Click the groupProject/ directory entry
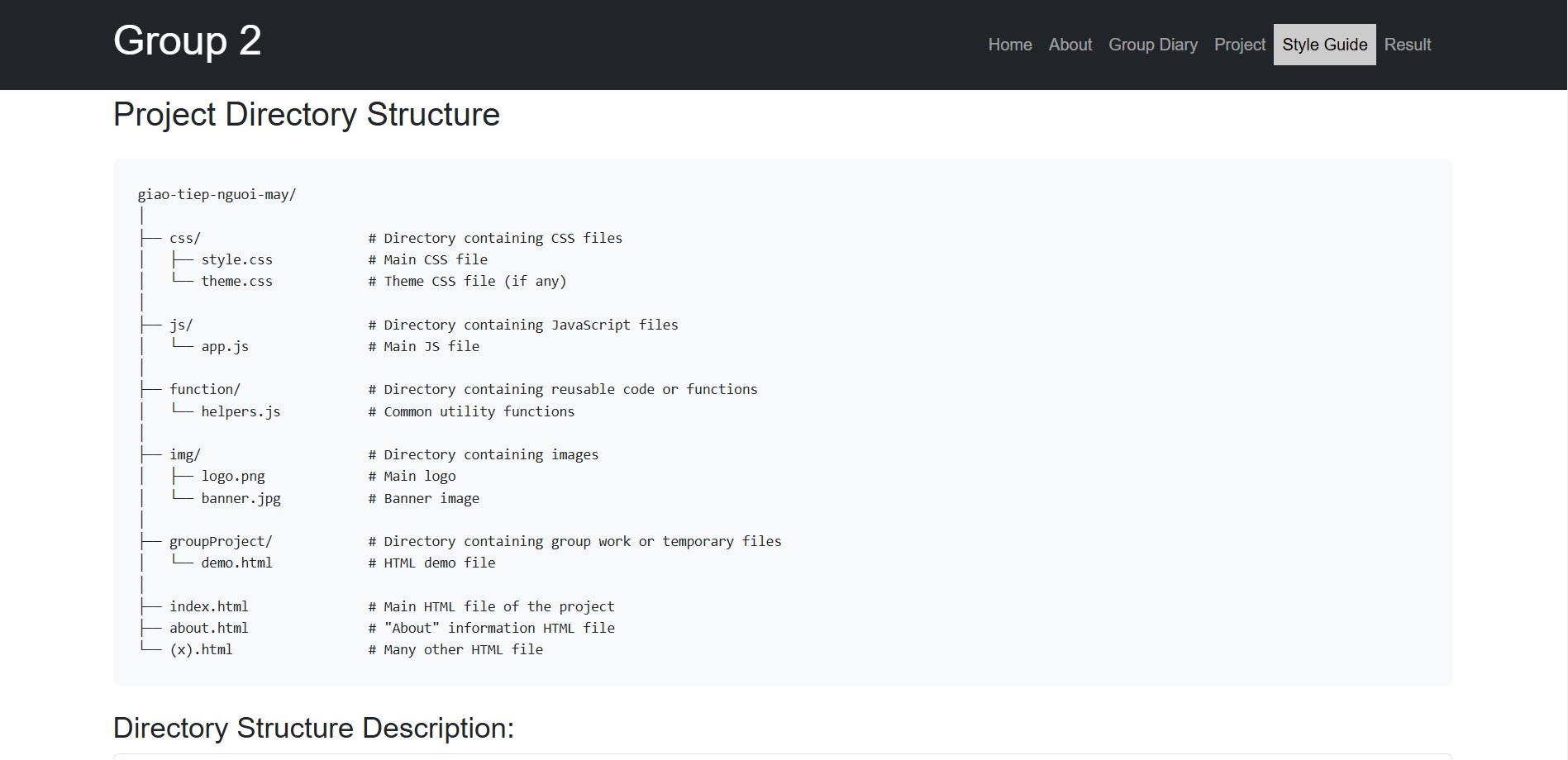The width and height of the screenshot is (1568, 760). tap(221, 541)
